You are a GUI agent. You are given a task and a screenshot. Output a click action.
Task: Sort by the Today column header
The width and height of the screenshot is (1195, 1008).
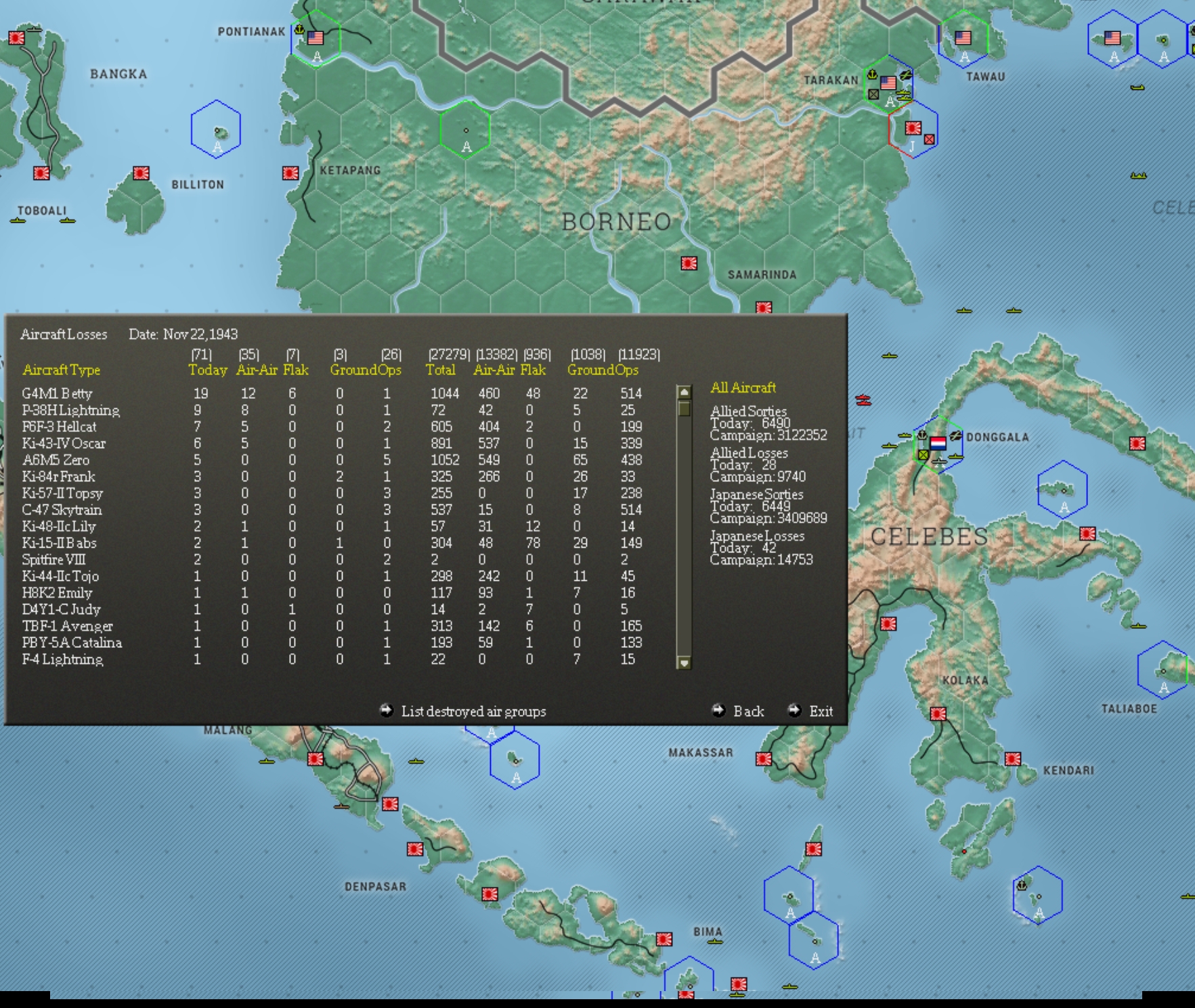(x=208, y=370)
